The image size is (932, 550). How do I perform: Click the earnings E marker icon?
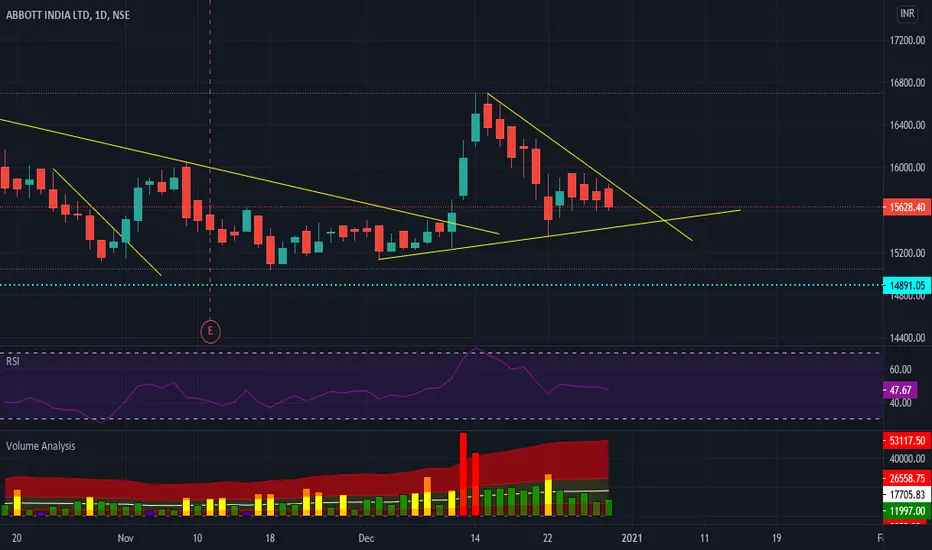(210, 331)
